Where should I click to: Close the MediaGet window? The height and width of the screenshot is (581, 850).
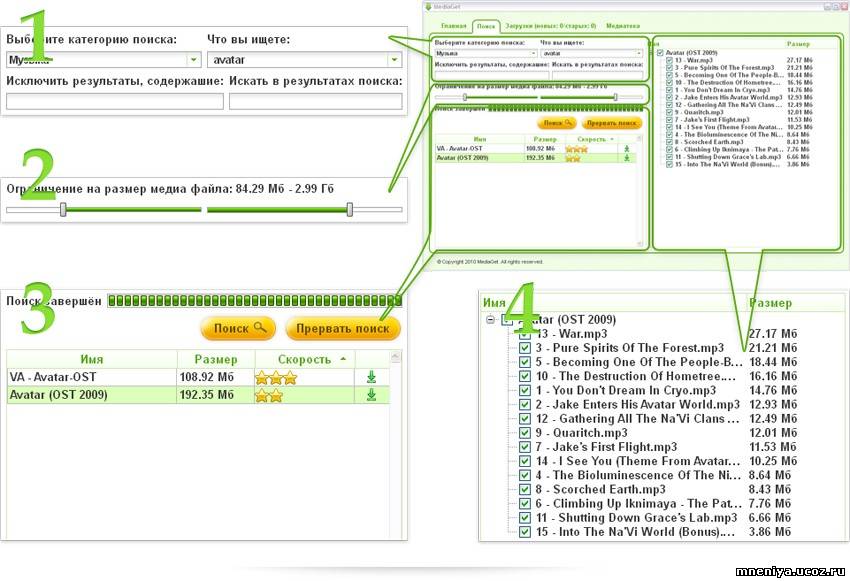843,7
